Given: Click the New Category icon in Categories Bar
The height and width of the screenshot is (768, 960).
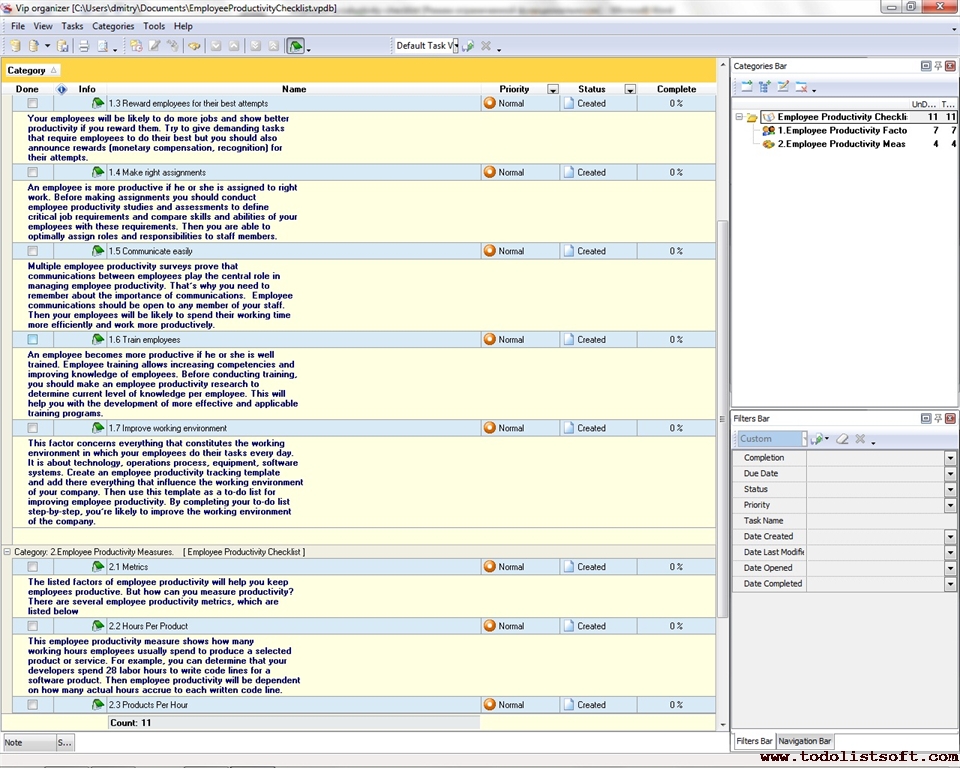Looking at the screenshot, I should [x=749, y=89].
